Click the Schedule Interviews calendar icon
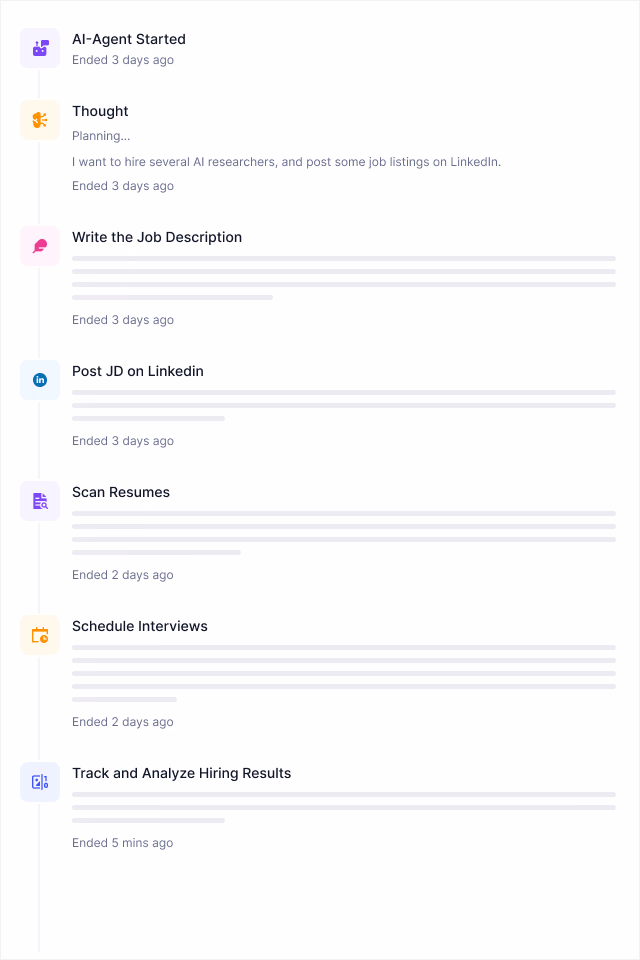 pos(40,635)
